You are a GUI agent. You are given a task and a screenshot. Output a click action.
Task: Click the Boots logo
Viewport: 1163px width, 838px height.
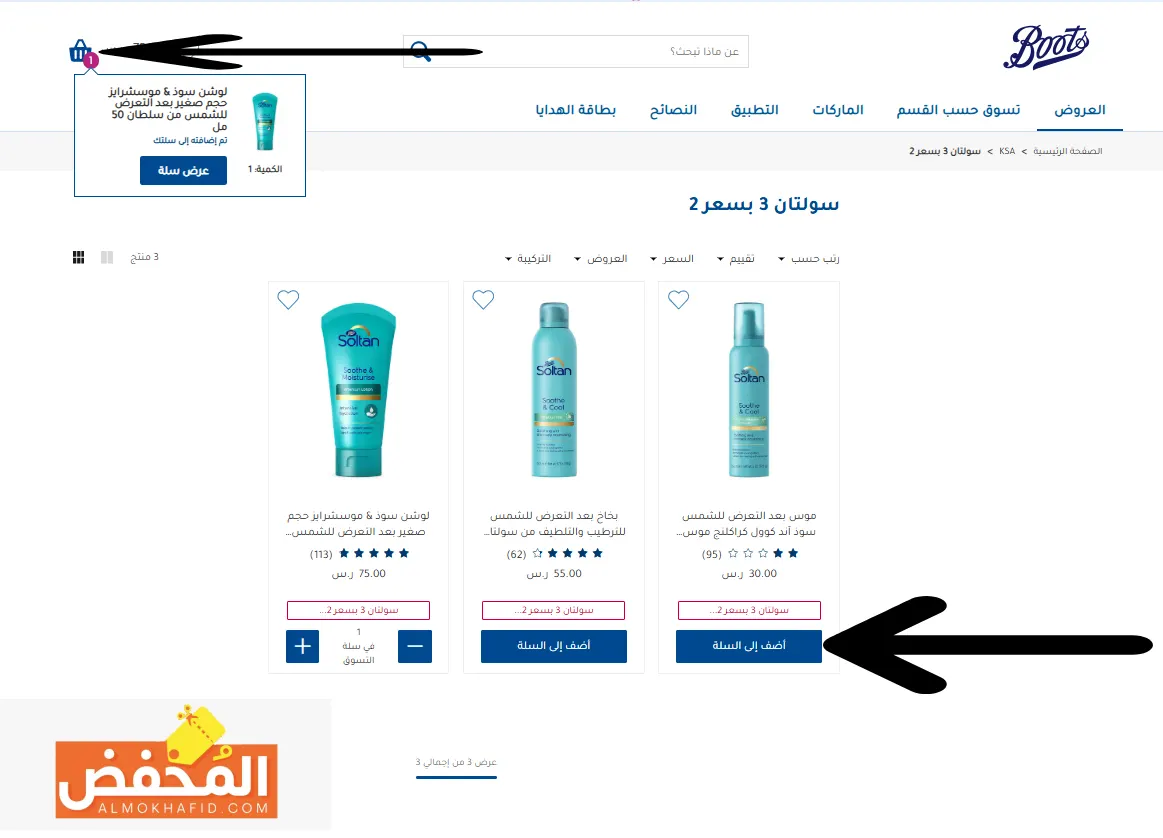[x=1046, y=47]
